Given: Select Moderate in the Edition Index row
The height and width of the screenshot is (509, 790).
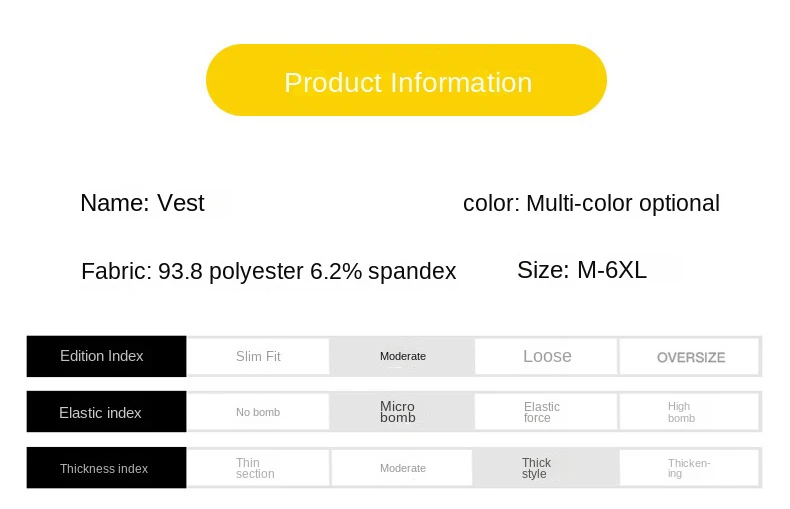Looking at the screenshot, I should [402, 356].
